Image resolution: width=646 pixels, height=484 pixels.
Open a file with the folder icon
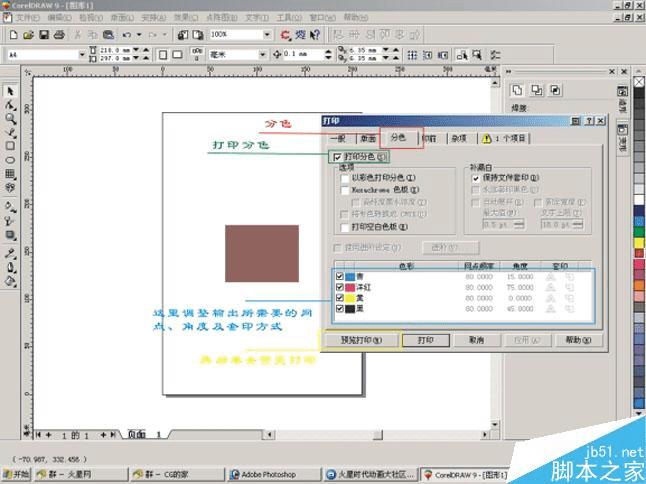click(28, 35)
